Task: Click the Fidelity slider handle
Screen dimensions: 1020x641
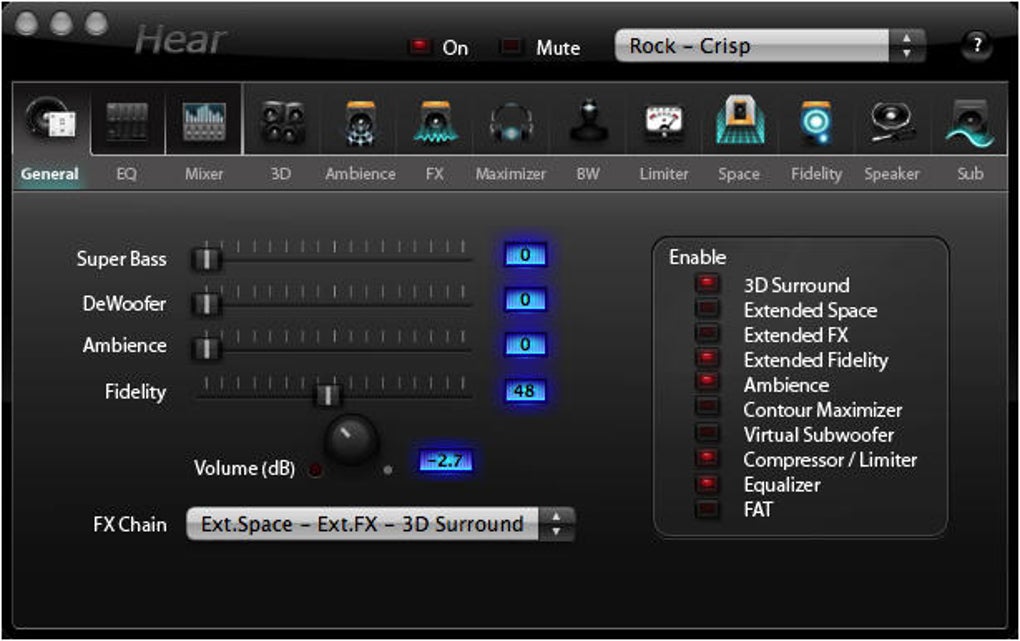Action: pyautogui.click(x=328, y=395)
